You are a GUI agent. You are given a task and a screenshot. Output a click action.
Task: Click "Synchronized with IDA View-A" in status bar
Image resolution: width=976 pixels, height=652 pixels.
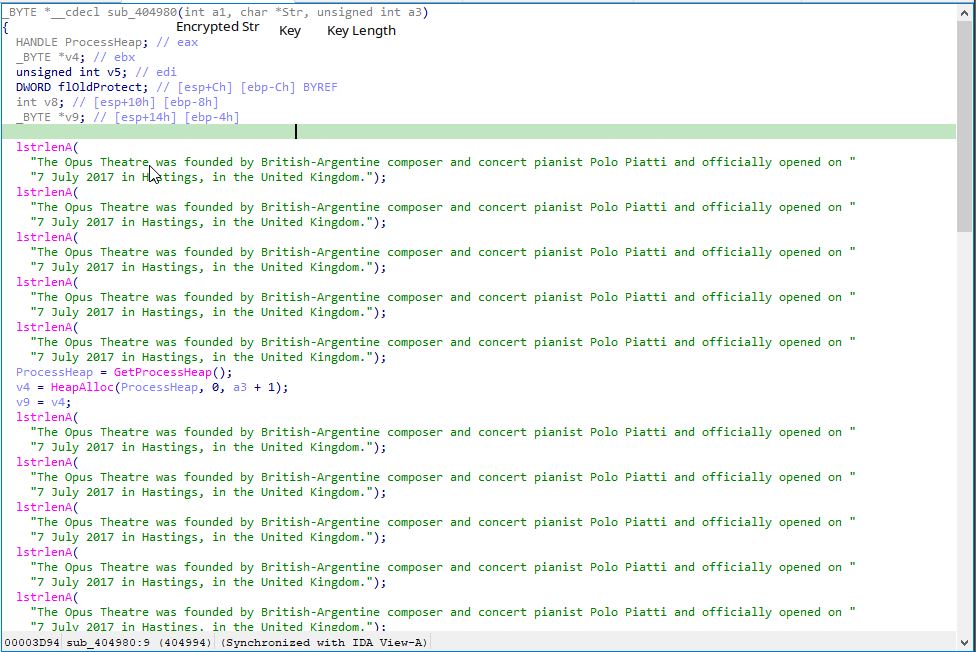pos(324,642)
